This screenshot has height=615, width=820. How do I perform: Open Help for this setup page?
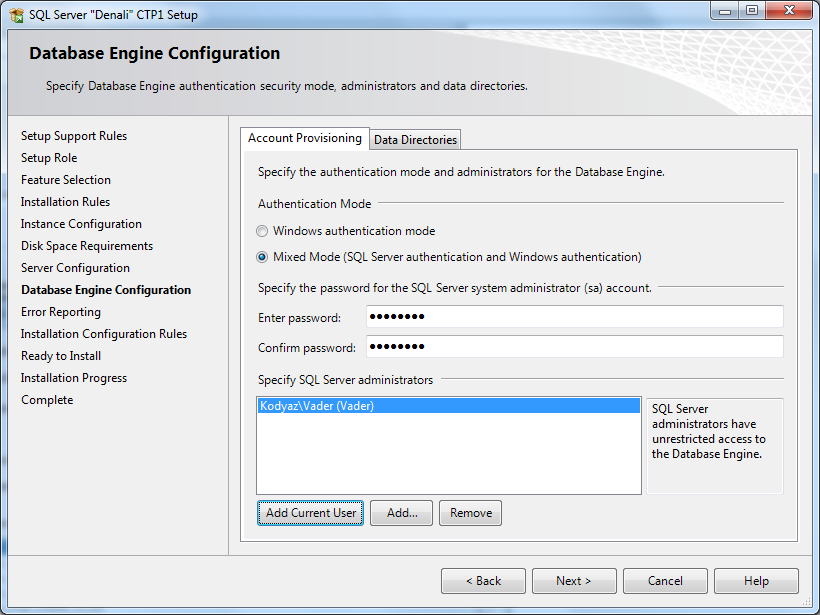coord(756,581)
